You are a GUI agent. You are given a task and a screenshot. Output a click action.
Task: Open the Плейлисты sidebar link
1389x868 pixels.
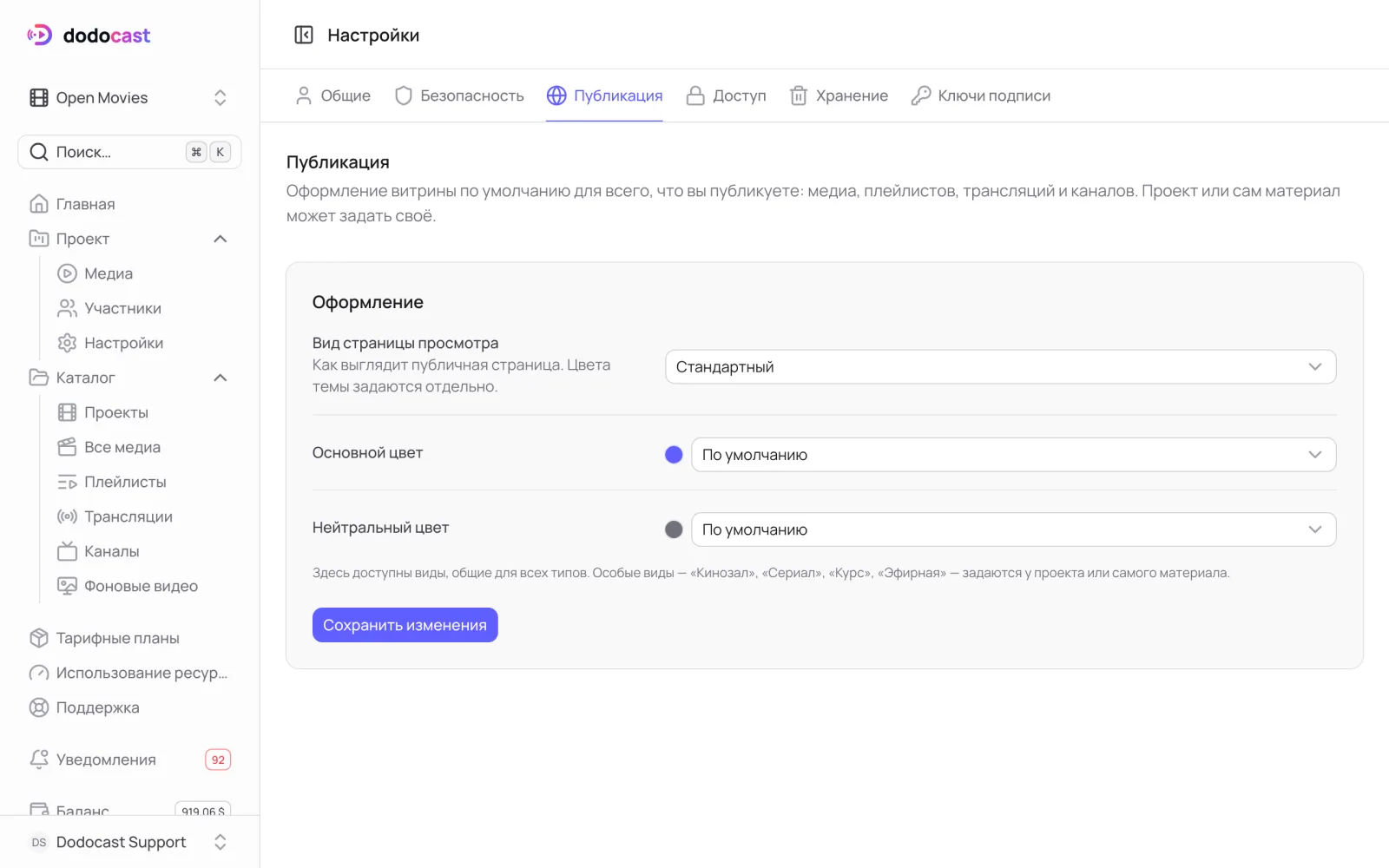coord(125,482)
